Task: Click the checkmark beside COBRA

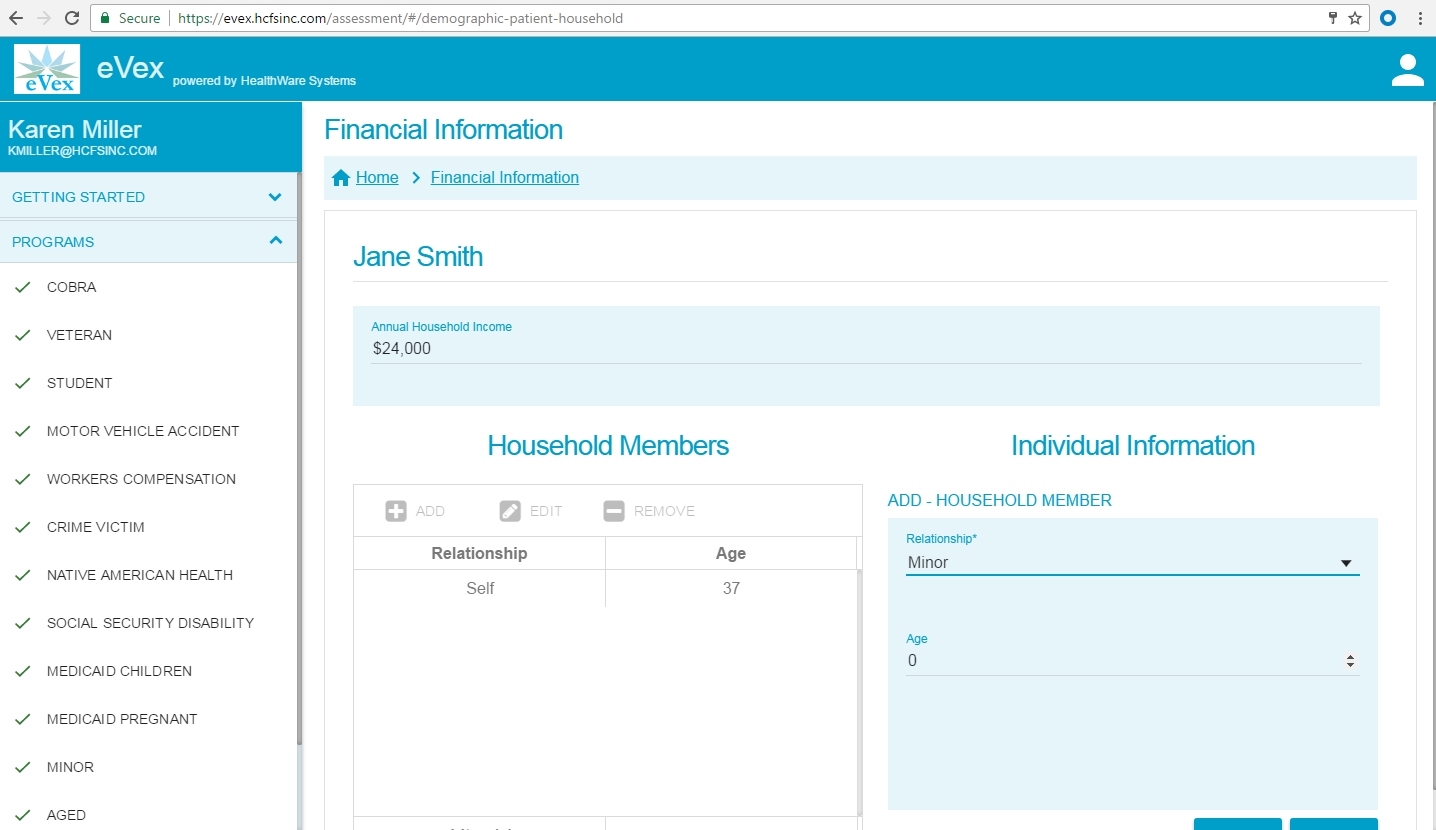Action: [x=23, y=288]
